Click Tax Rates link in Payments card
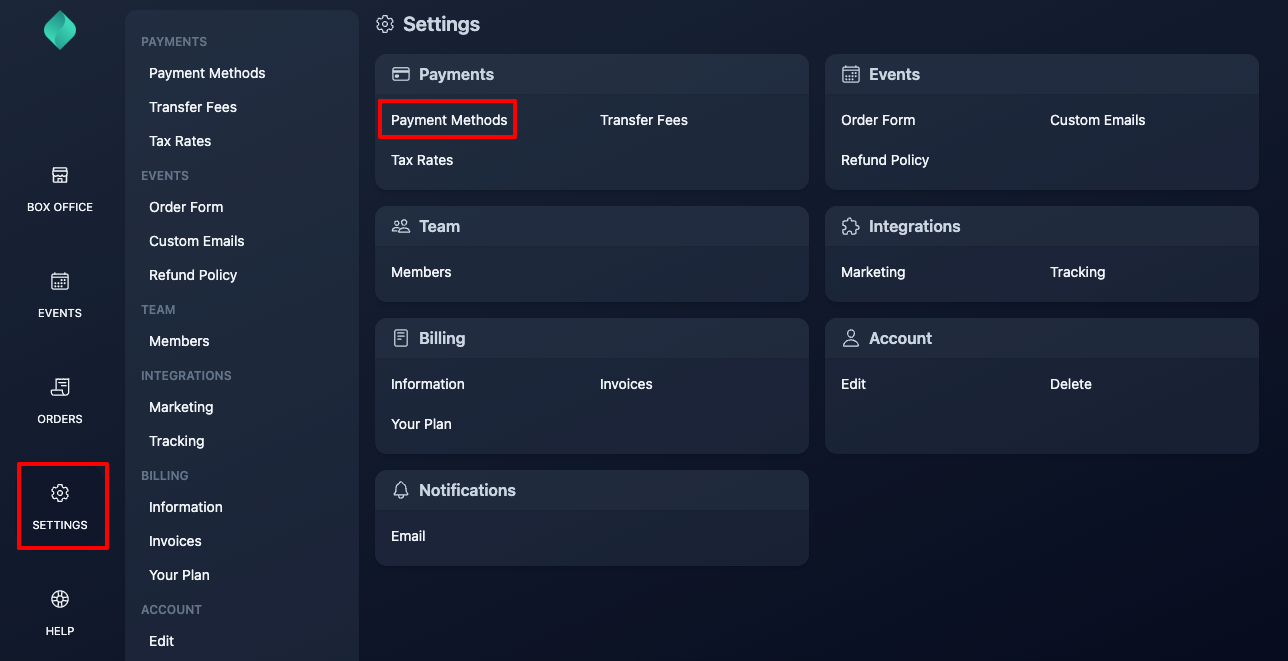 422,160
